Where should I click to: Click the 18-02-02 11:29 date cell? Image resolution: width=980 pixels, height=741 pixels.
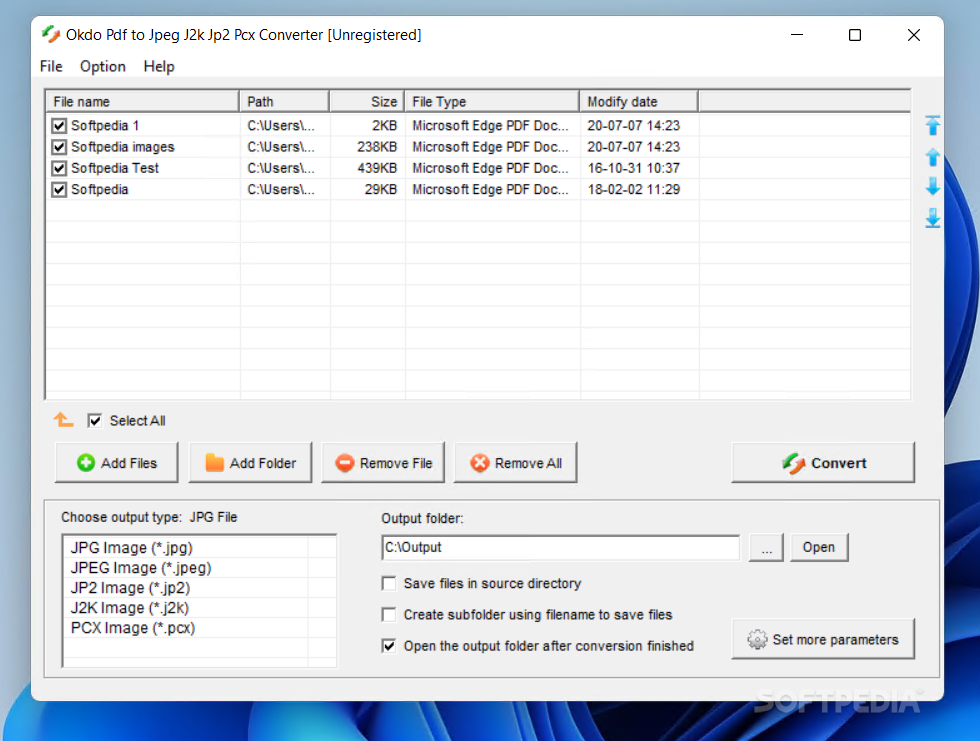(x=634, y=189)
